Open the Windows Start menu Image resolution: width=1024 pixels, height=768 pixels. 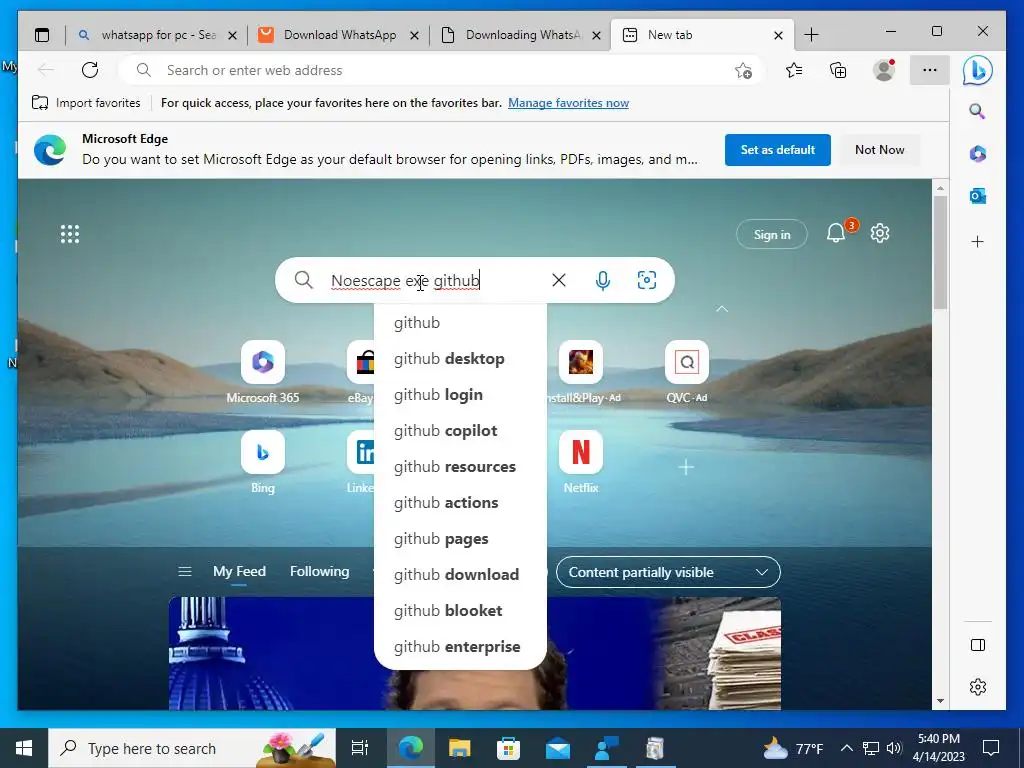tap(24, 748)
